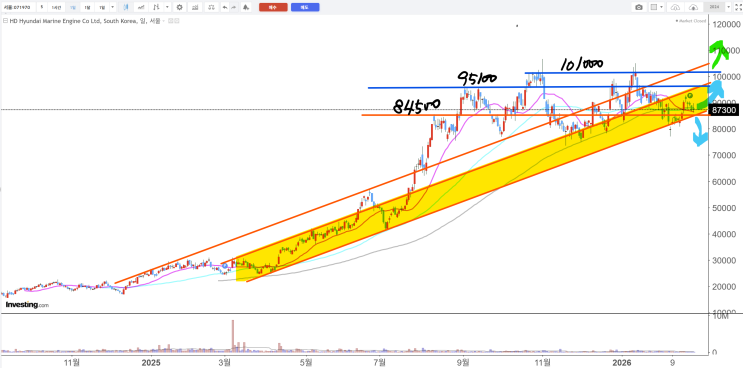
Task: Click the square chart layout icon
Action: pyautogui.click(x=654, y=7)
